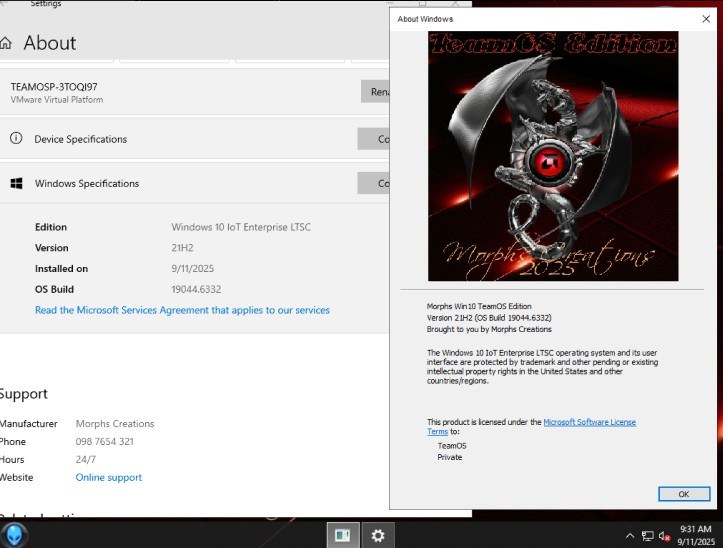This screenshot has width=723, height=548.
Task: Select Installed on date 9/11/2025
Action: [x=193, y=268]
